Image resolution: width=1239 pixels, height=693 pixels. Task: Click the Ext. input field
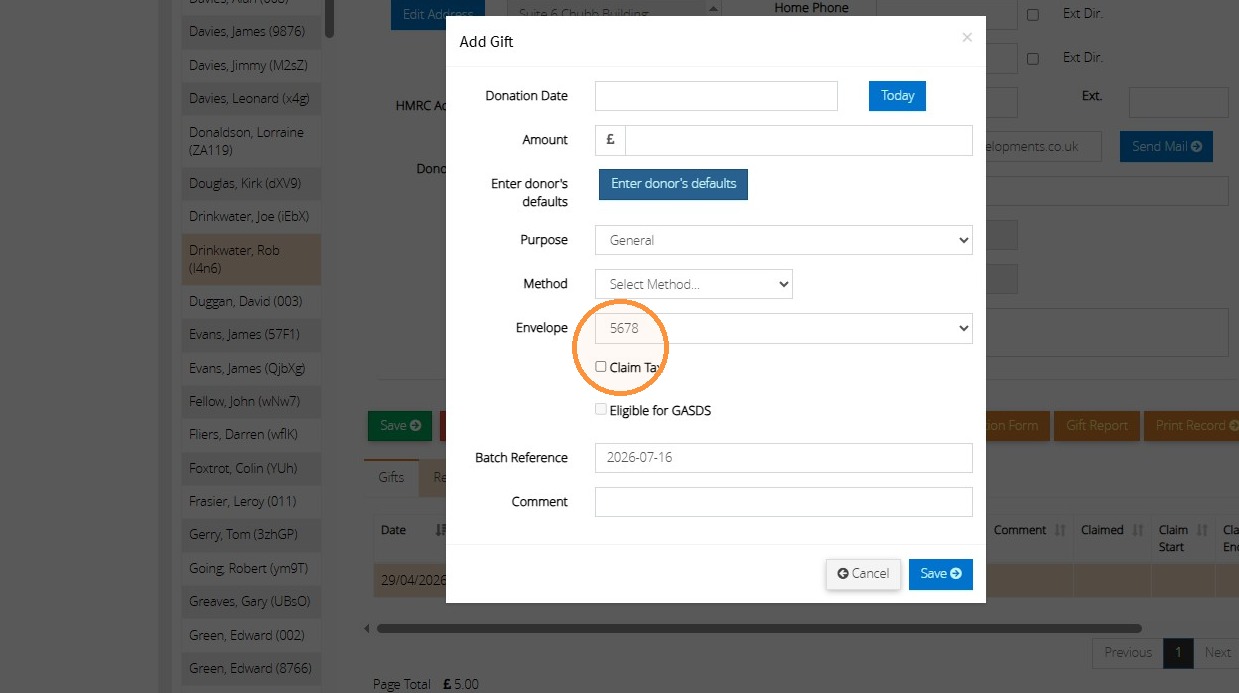pyautogui.click(x=1178, y=102)
